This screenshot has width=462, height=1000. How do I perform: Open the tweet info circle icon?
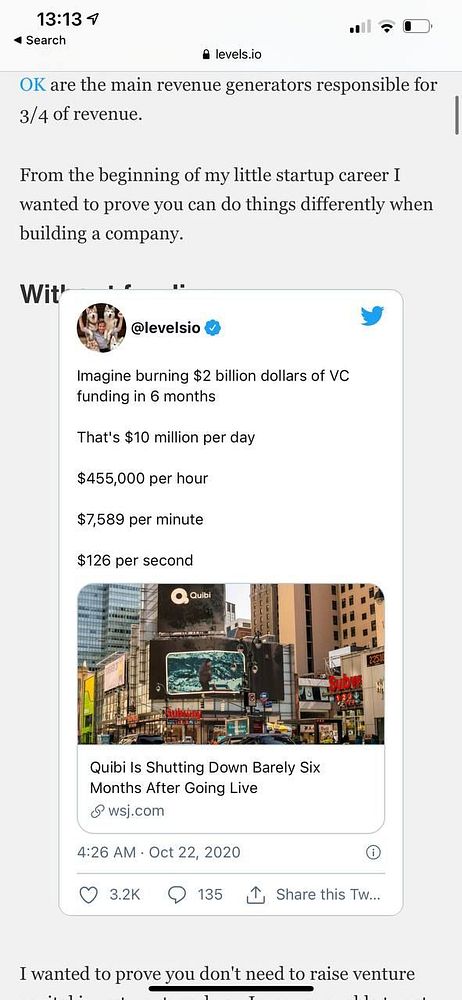pyautogui.click(x=375, y=852)
